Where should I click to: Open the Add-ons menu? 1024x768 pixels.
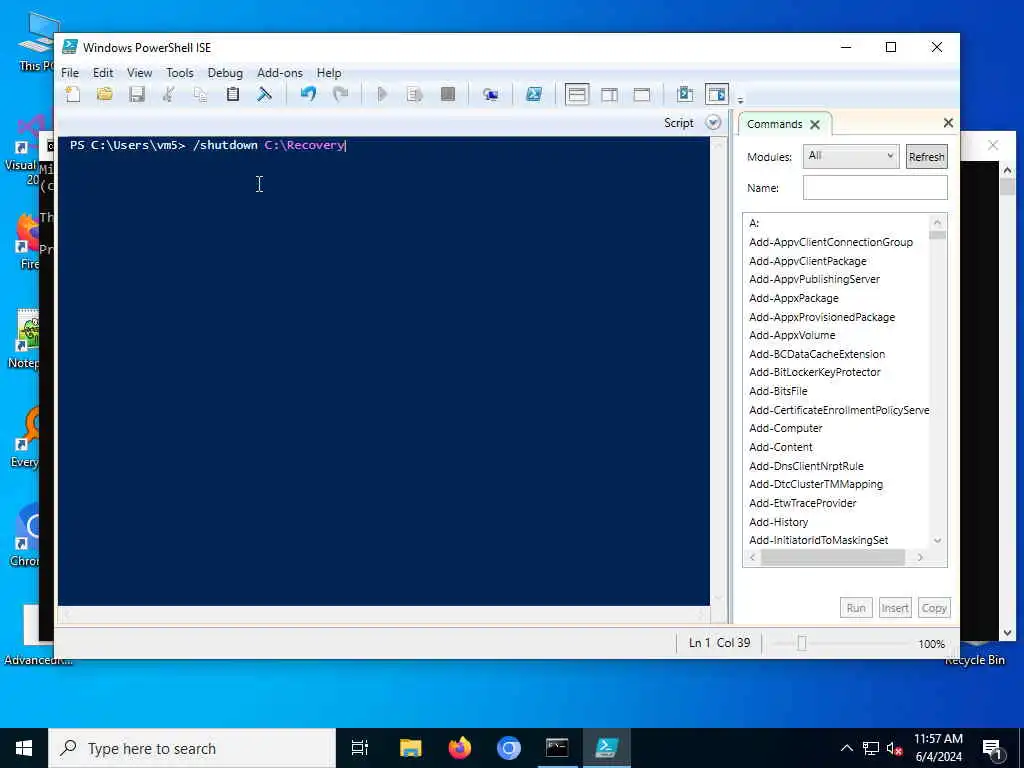[x=280, y=72]
